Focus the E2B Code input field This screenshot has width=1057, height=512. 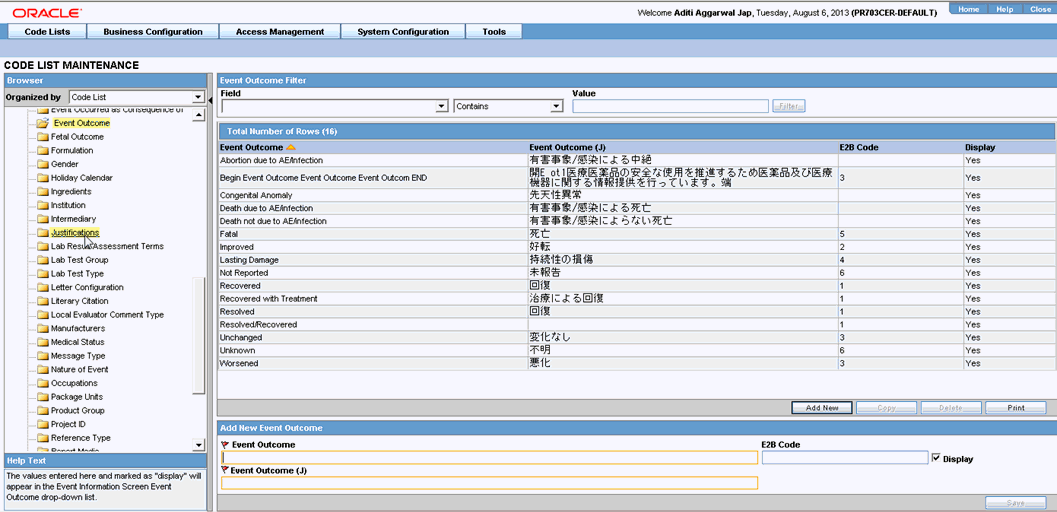click(x=845, y=457)
